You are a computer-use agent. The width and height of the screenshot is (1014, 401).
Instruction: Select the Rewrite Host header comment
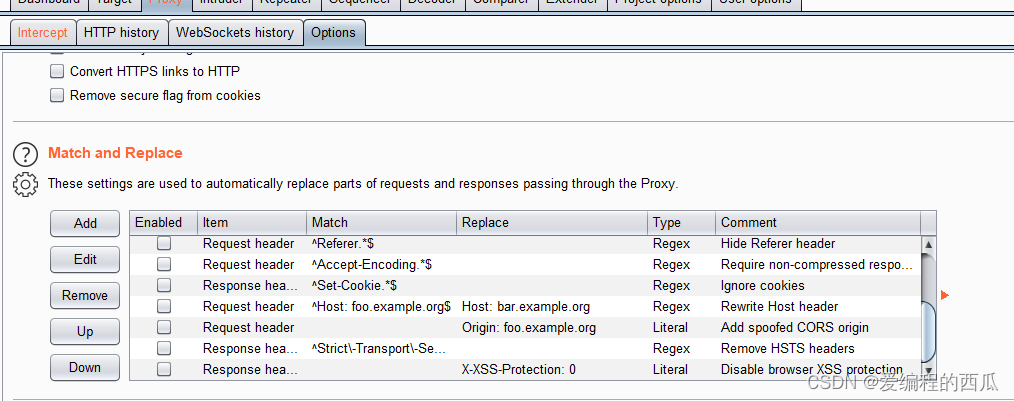818,307
